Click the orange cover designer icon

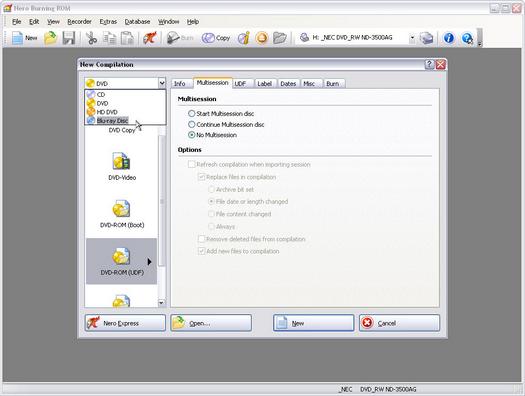tap(262, 38)
